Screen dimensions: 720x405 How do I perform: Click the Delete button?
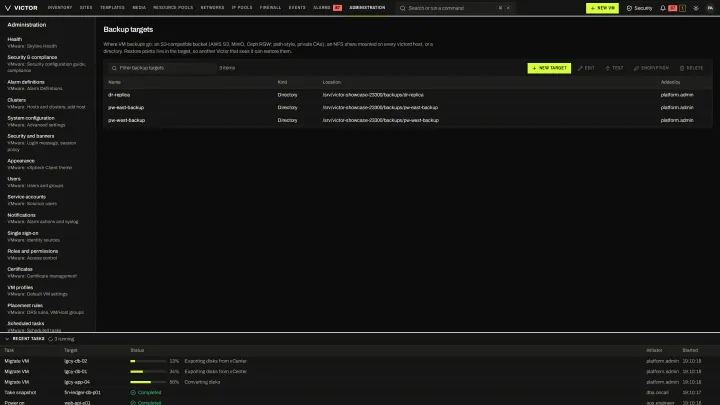tap(691, 68)
